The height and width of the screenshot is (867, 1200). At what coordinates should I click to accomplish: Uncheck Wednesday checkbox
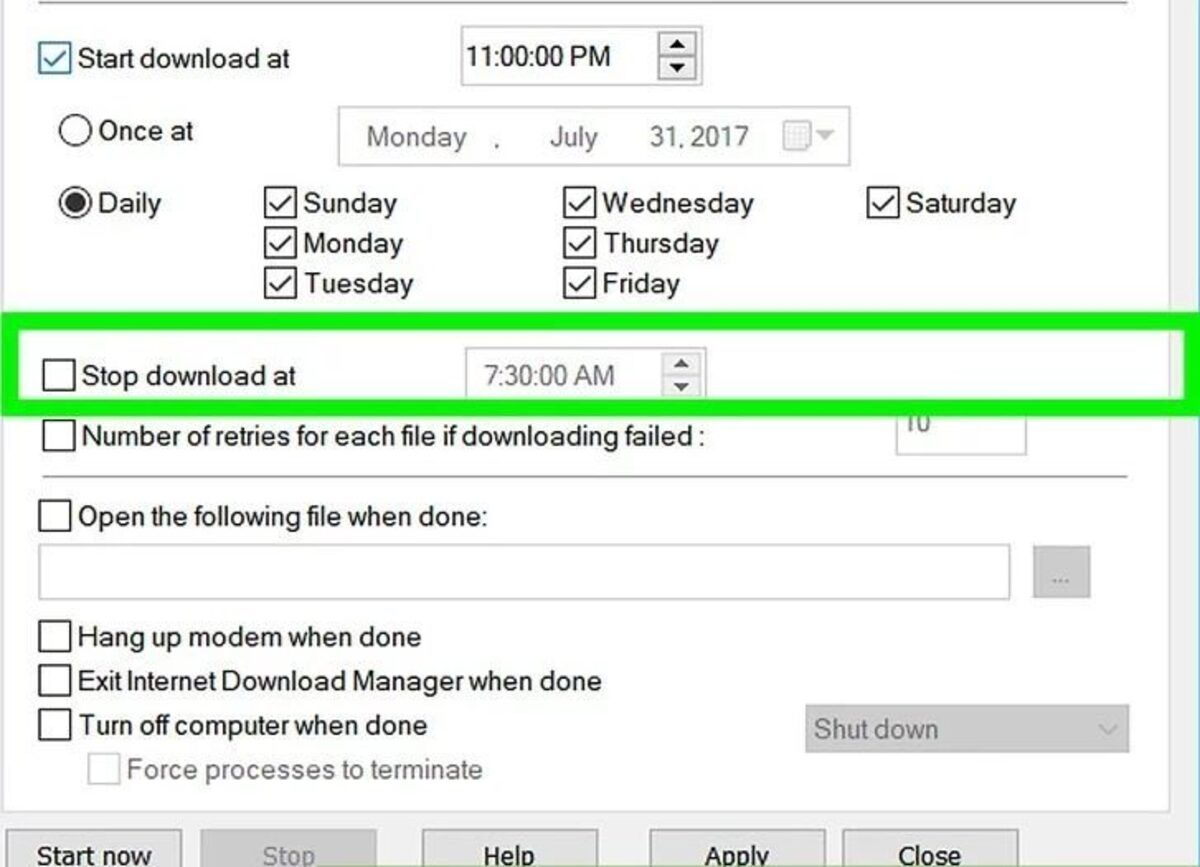579,203
